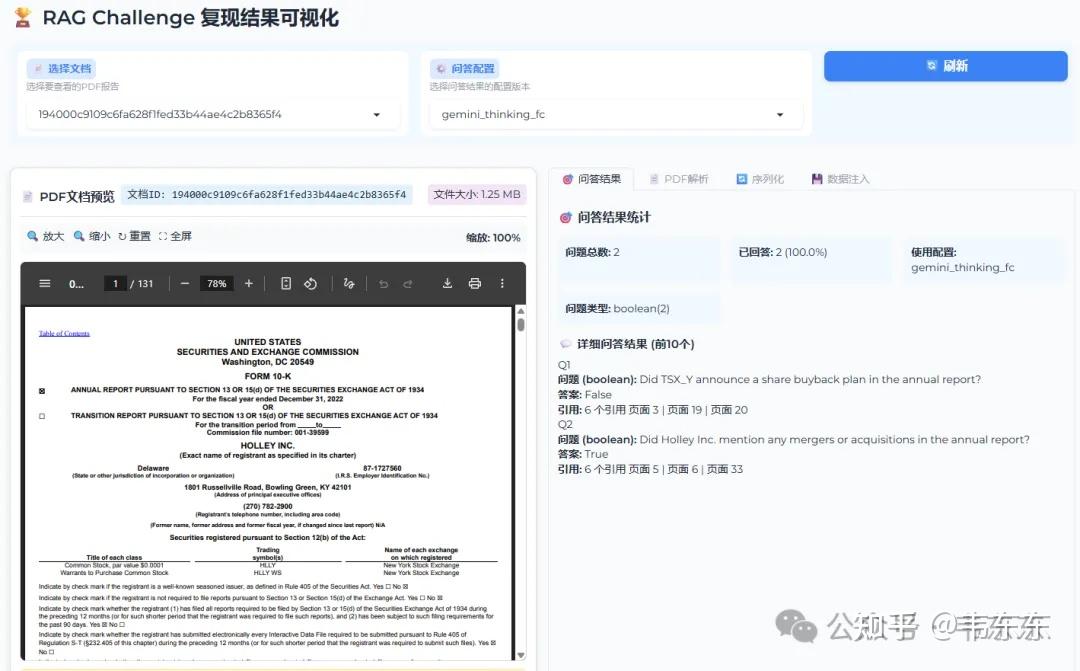Rotate the PDF page with rotate icon
Image resolution: width=1080 pixels, height=671 pixels.
point(312,283)
